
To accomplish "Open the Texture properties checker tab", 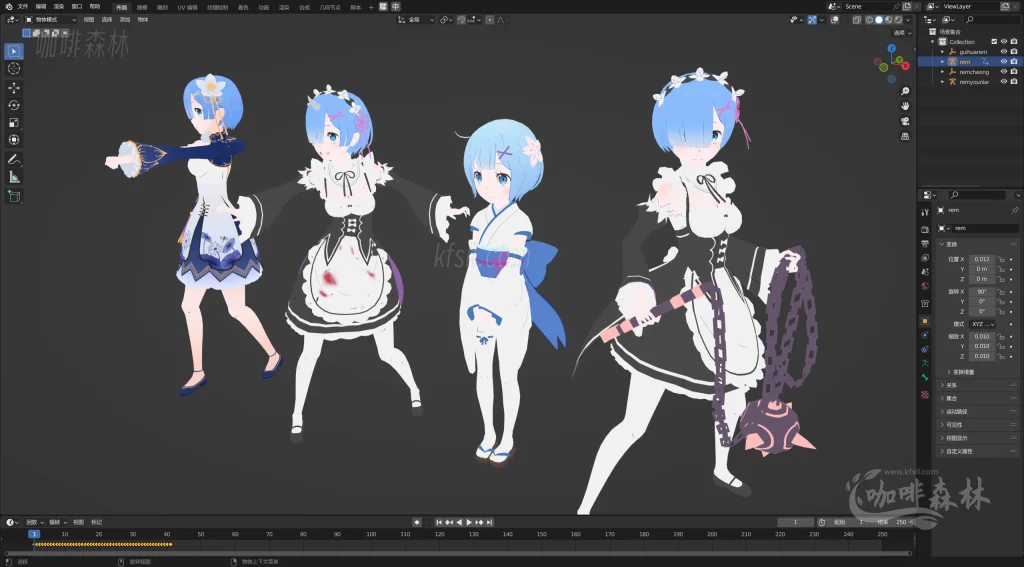I will 925,395.
